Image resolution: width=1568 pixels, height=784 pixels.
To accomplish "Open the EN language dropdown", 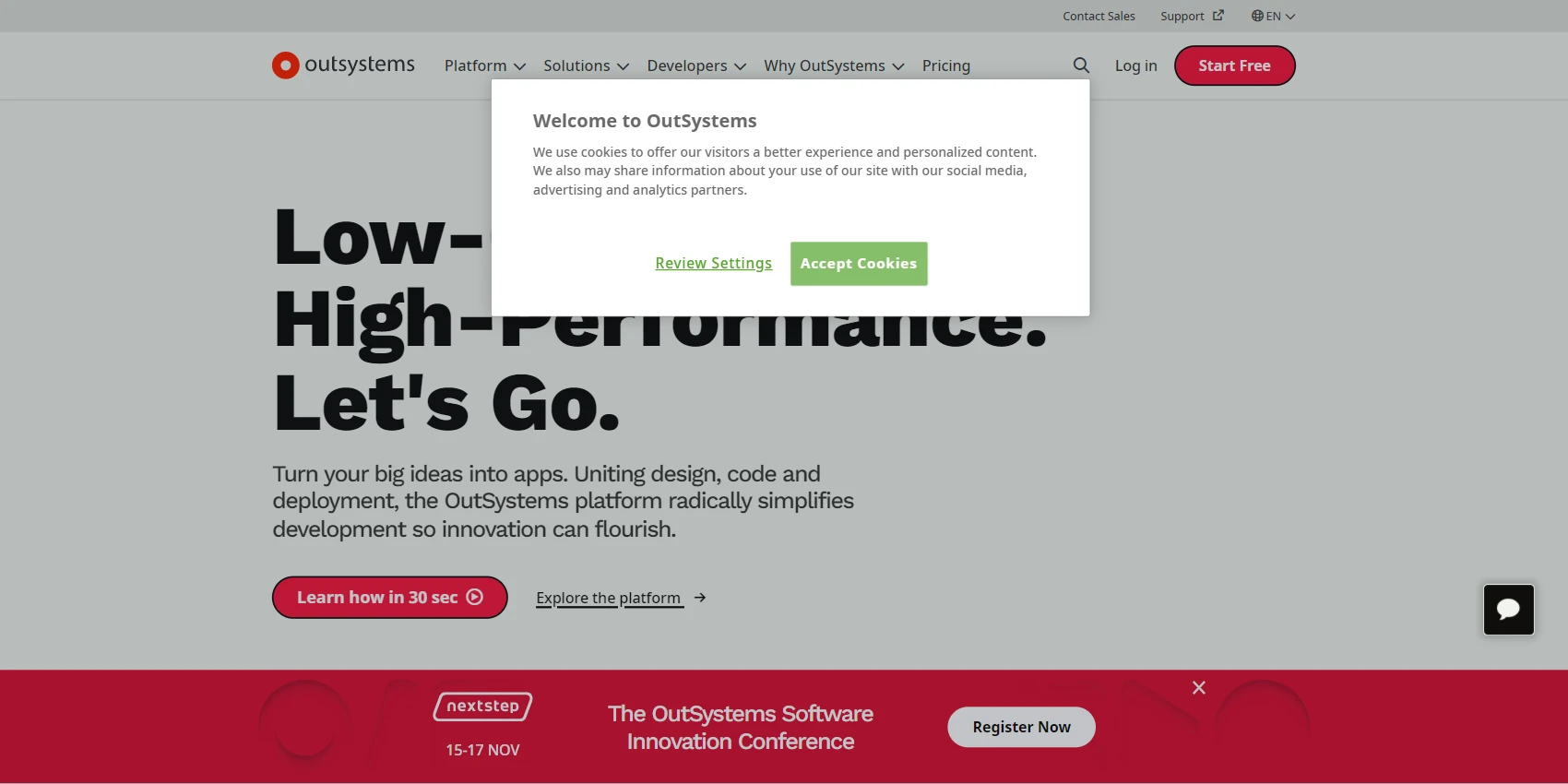I will pos(1274,16).
